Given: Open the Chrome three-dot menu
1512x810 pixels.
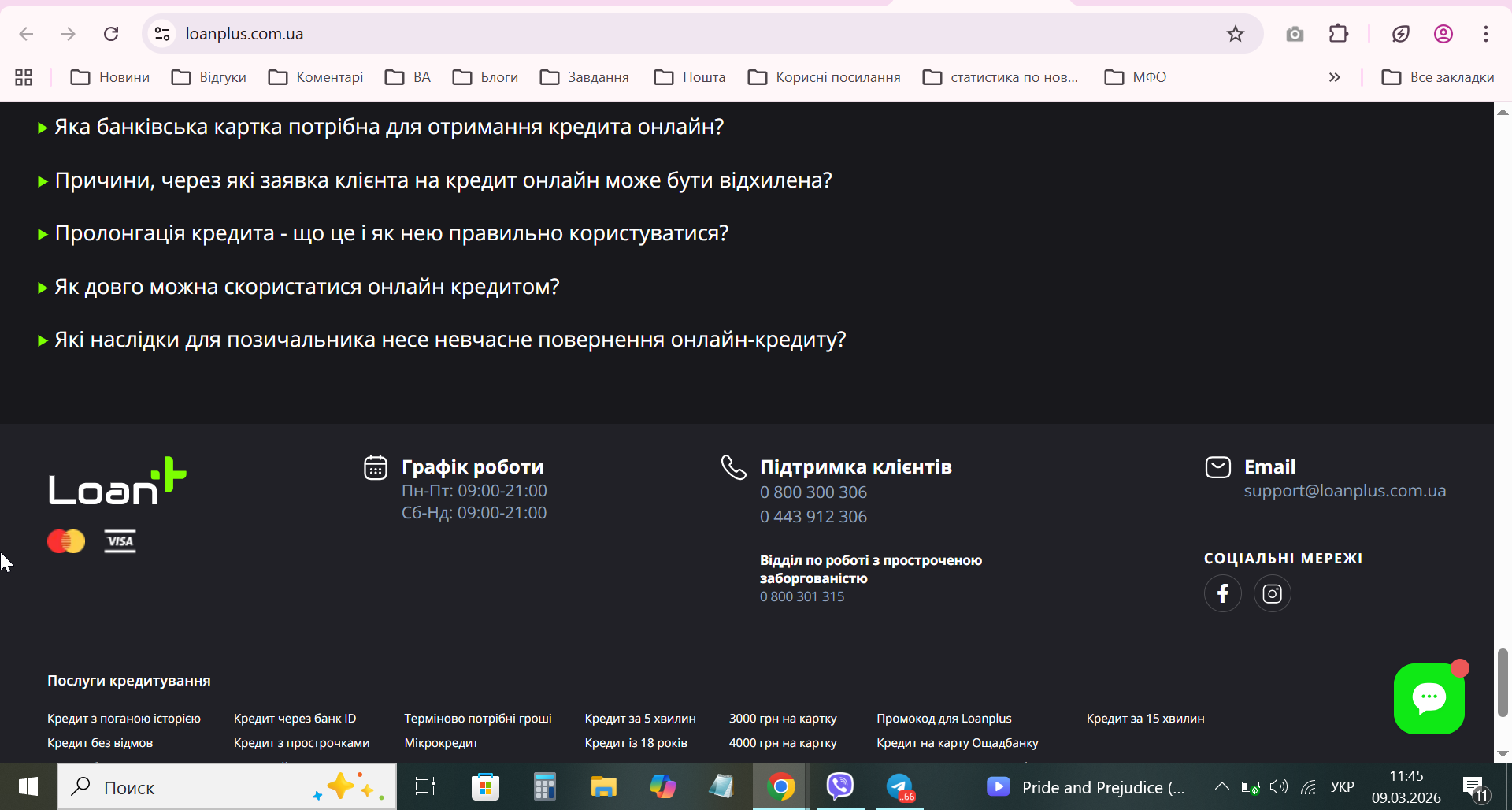Looking at the screenshot, I should tap(1486, 34).
